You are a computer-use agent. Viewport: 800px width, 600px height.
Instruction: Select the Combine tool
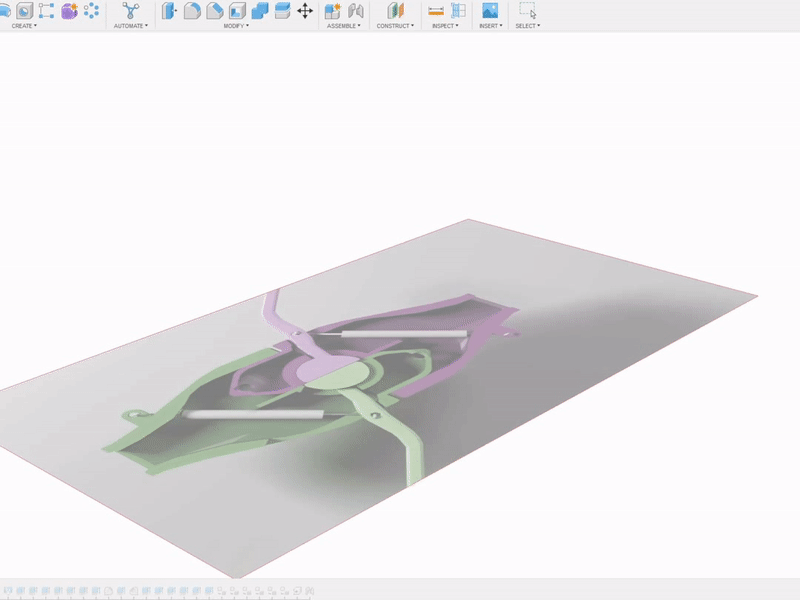pyautogui.click(x=262, y=12)
